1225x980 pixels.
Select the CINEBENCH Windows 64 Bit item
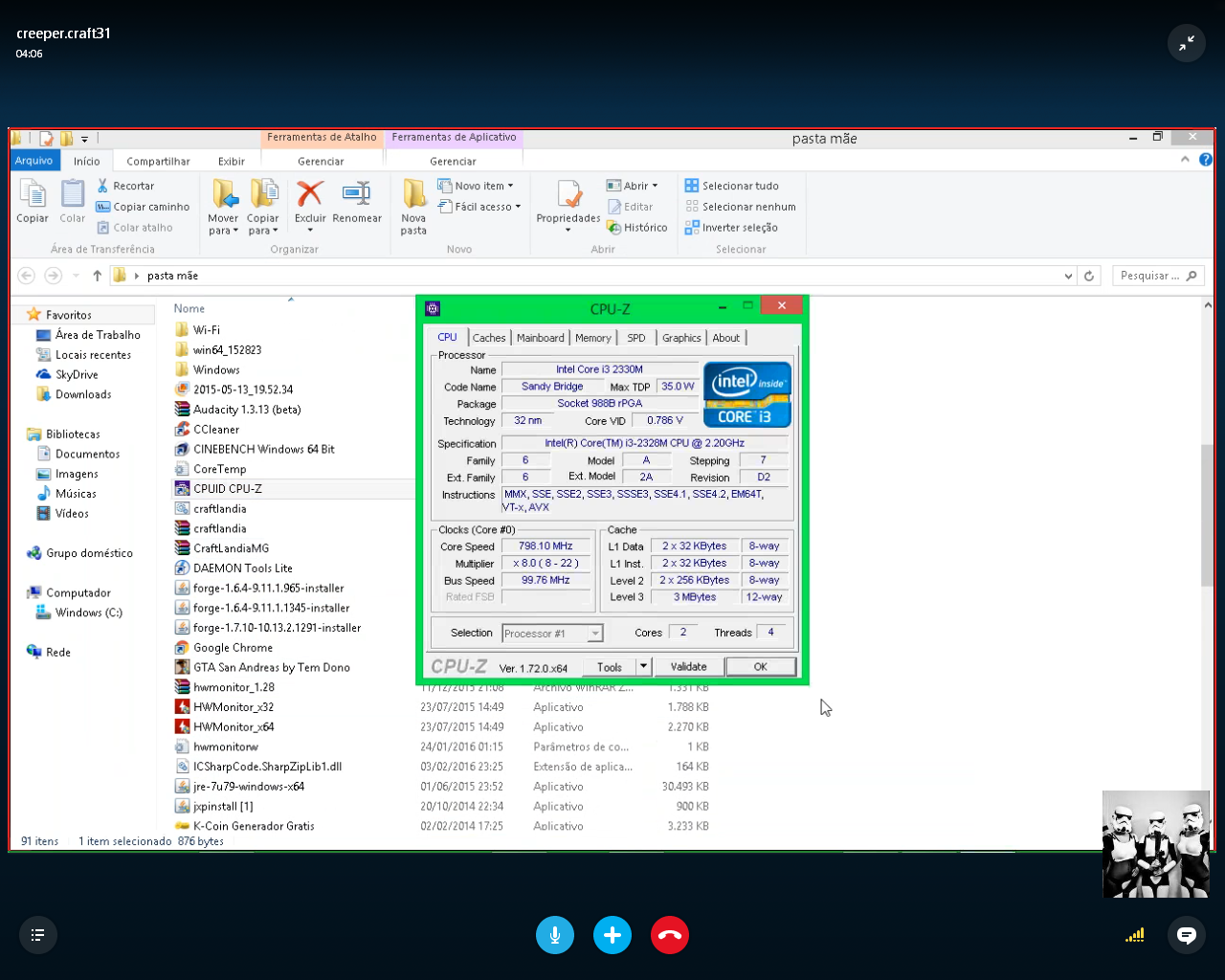click(255, 449)
